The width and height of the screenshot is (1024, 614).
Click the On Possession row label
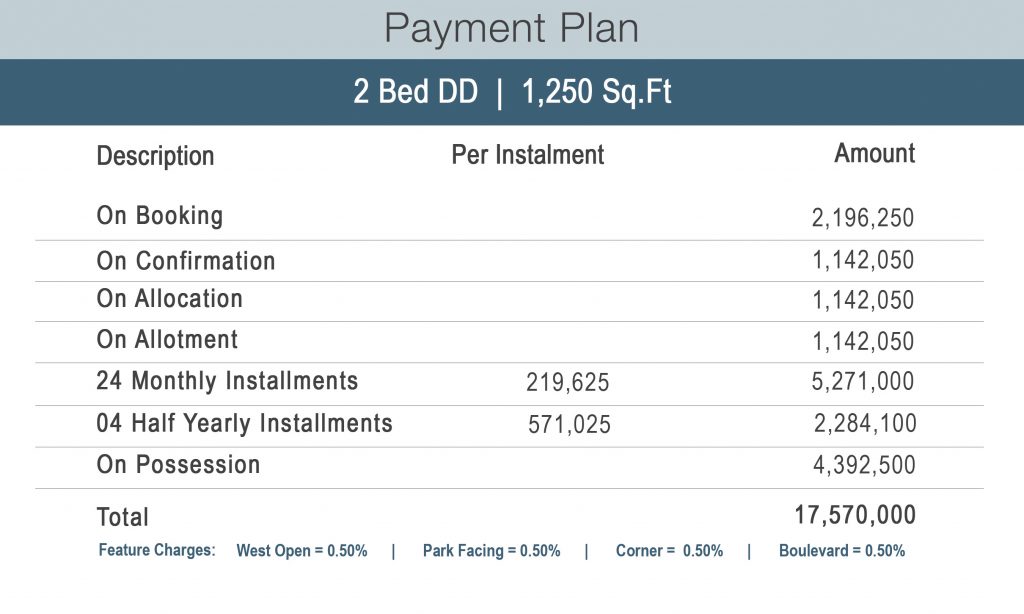[x=179, y=465]
